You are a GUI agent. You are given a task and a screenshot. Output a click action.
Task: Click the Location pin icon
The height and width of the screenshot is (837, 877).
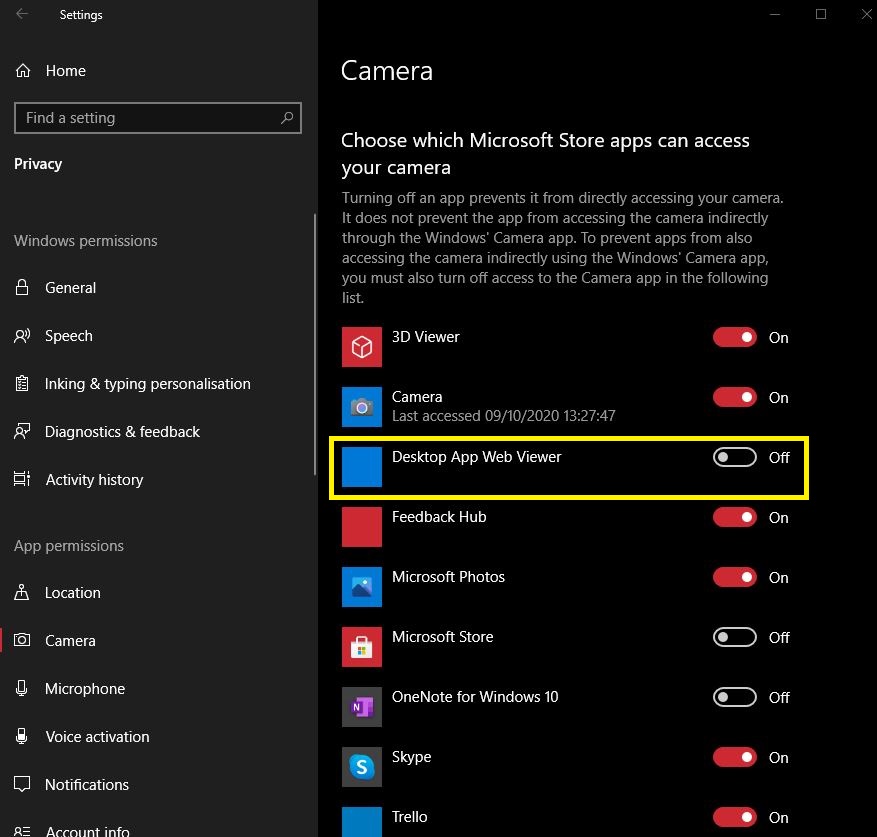pos(22,593)
